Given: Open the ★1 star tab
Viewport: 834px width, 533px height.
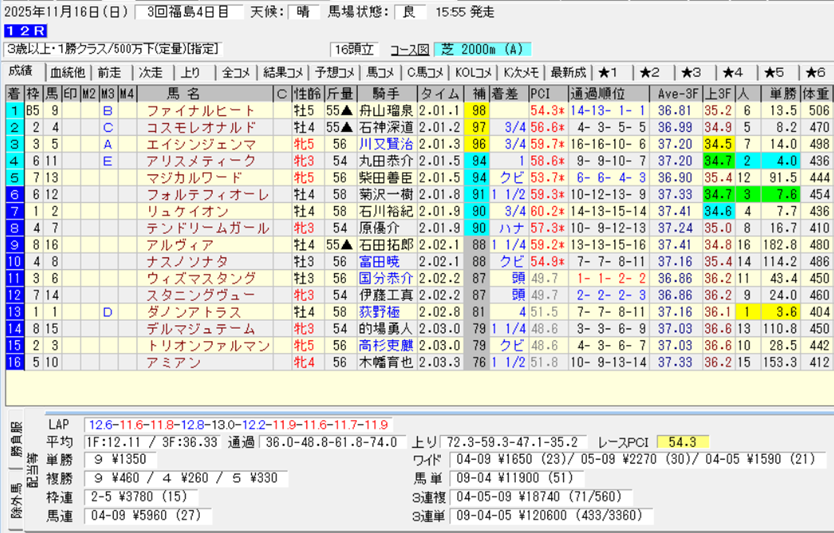Looking at the screenshot, I should [609, 72].
